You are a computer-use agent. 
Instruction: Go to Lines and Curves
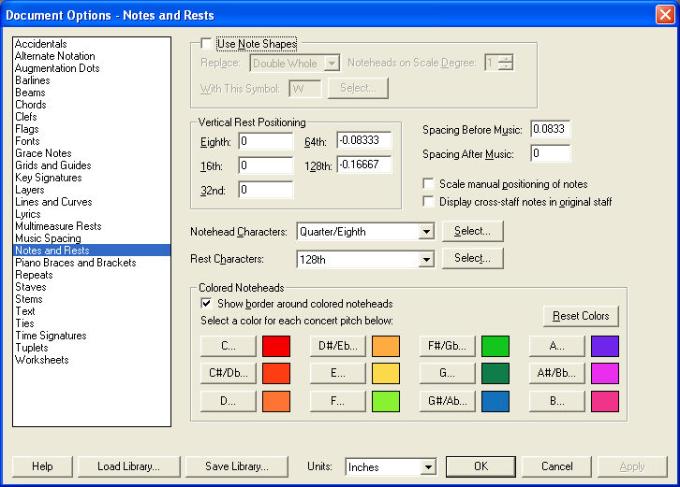53,202
